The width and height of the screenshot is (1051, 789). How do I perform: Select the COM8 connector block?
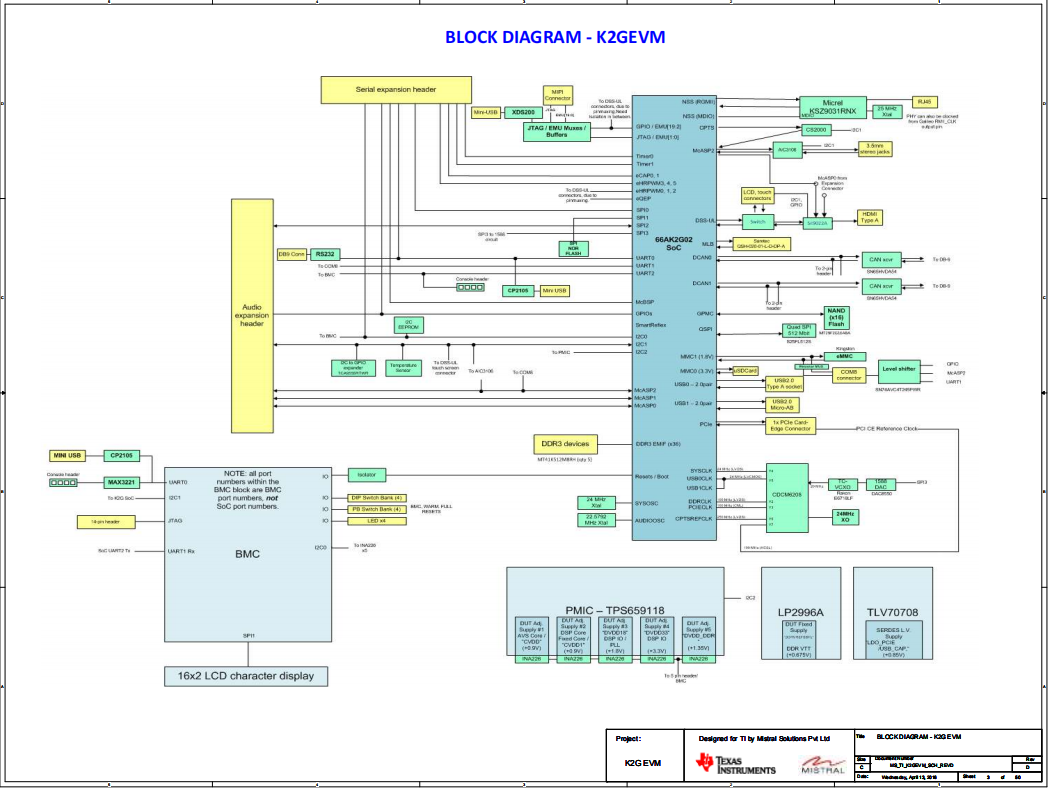pyautogui.click(x=849, y=375)
